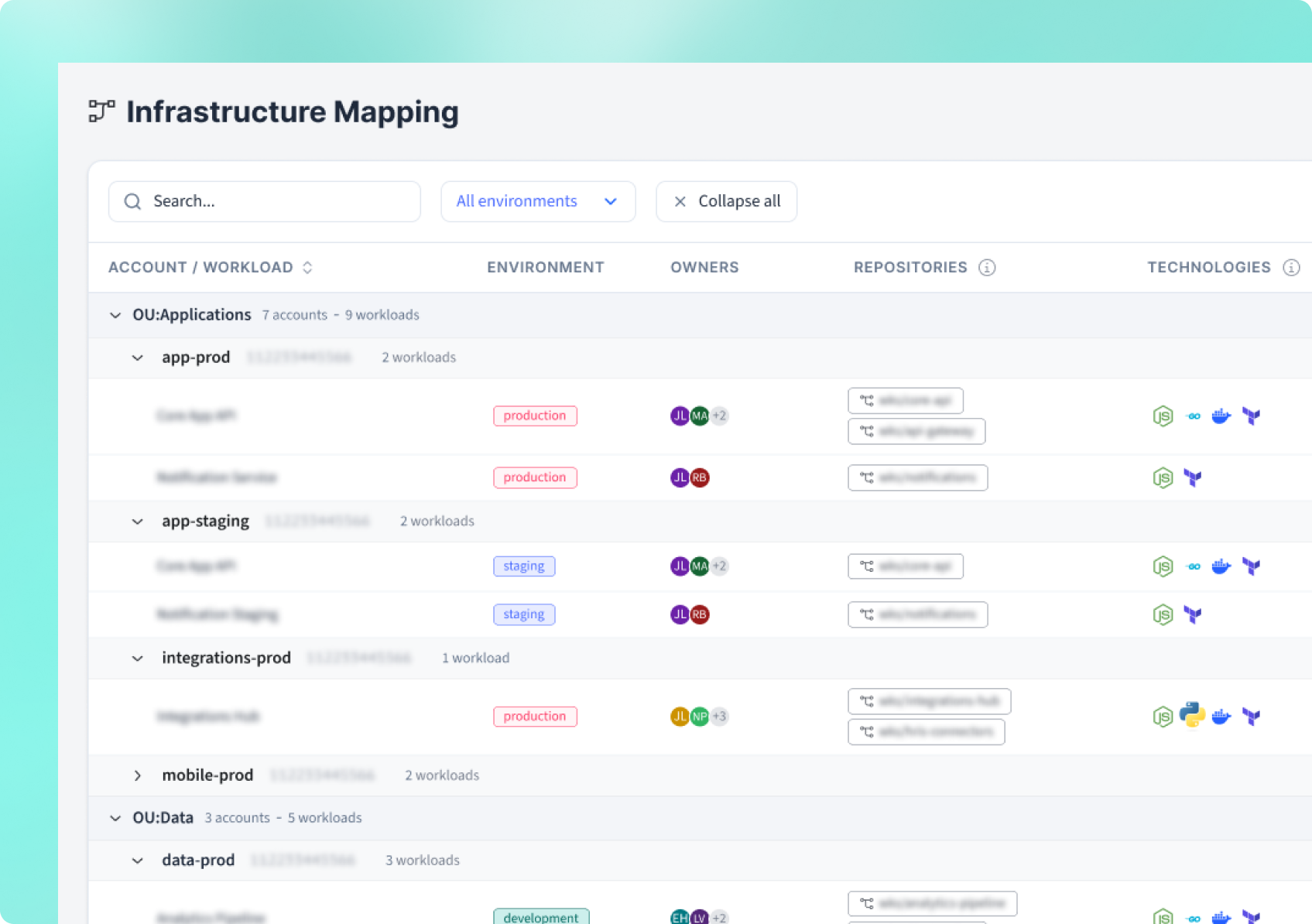Collapse the OU:Applications group chevron
Image resolution: width=1312 pixels, height=924 pixels.
115,316
